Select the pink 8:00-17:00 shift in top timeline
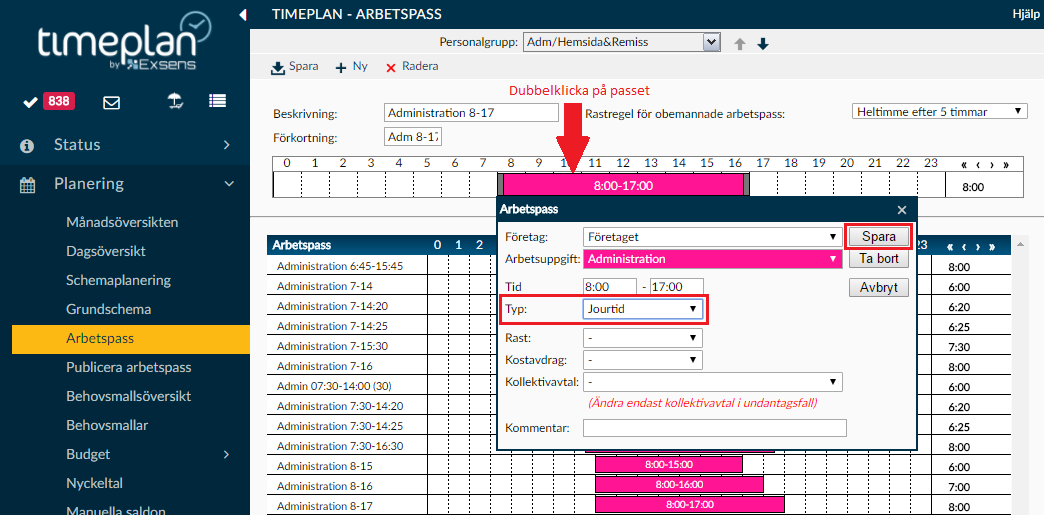This screenshot has height=515, width=1044. click(623, 185)
